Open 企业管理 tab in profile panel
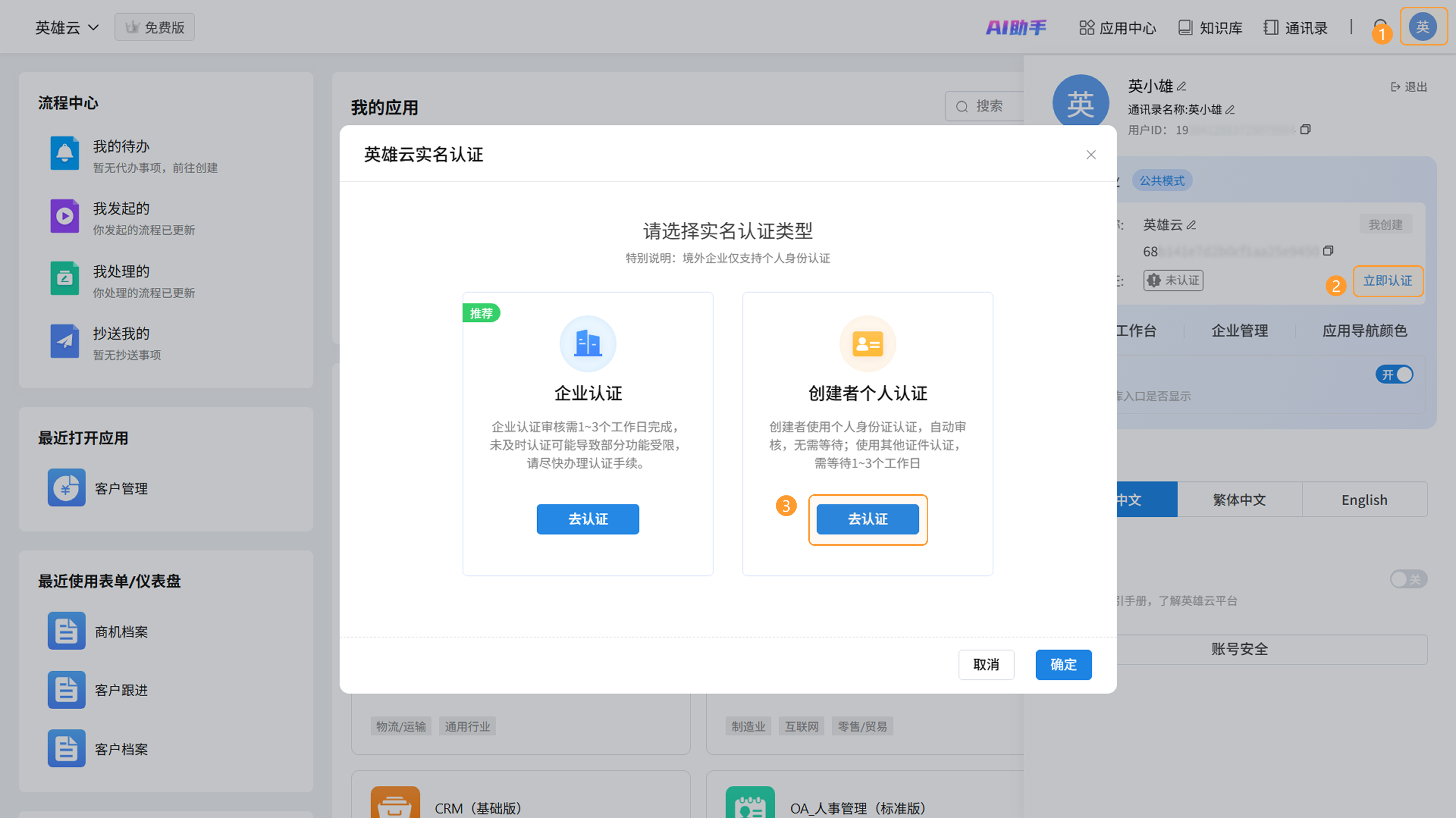Screen dimensions: 1456x818 tap(1239, 331)
